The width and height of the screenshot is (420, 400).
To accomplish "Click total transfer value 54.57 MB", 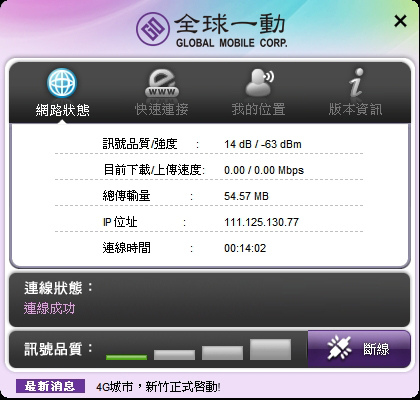I will (246, 196).
